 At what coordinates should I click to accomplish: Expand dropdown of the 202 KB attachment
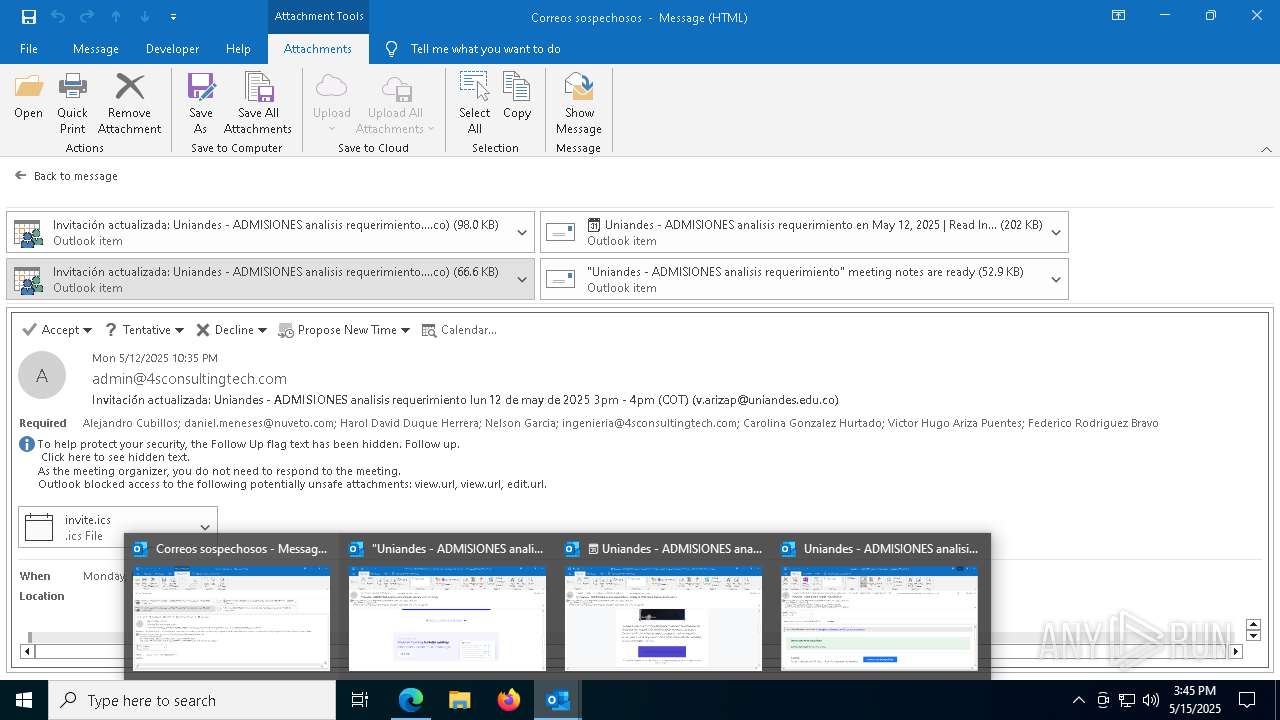pos(1056,232)
